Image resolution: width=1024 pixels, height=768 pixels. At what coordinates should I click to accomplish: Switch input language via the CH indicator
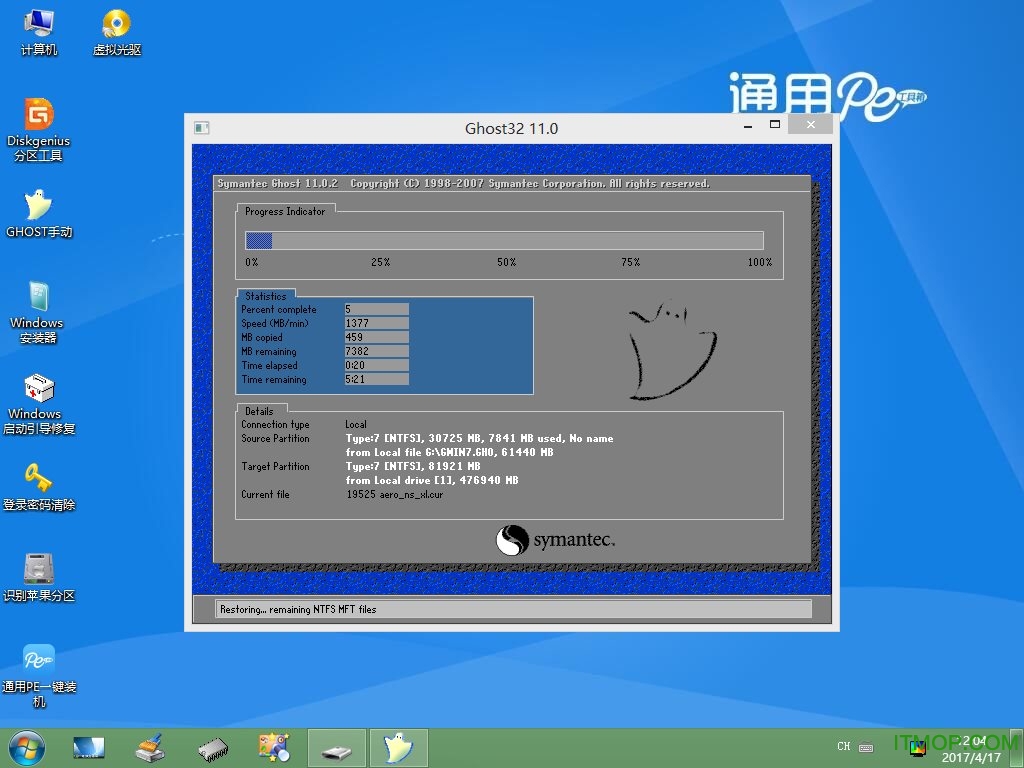coord(843,747)
